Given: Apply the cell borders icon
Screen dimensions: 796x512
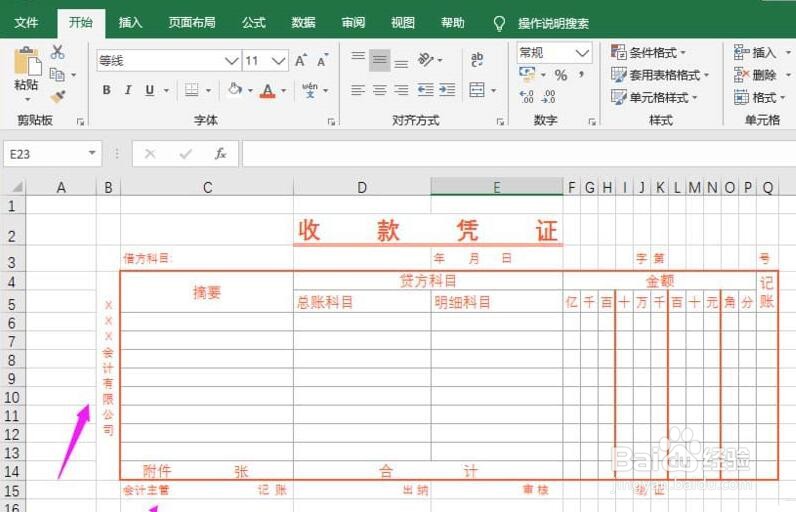Looking at the screenshot, I should tap(192, 90).
